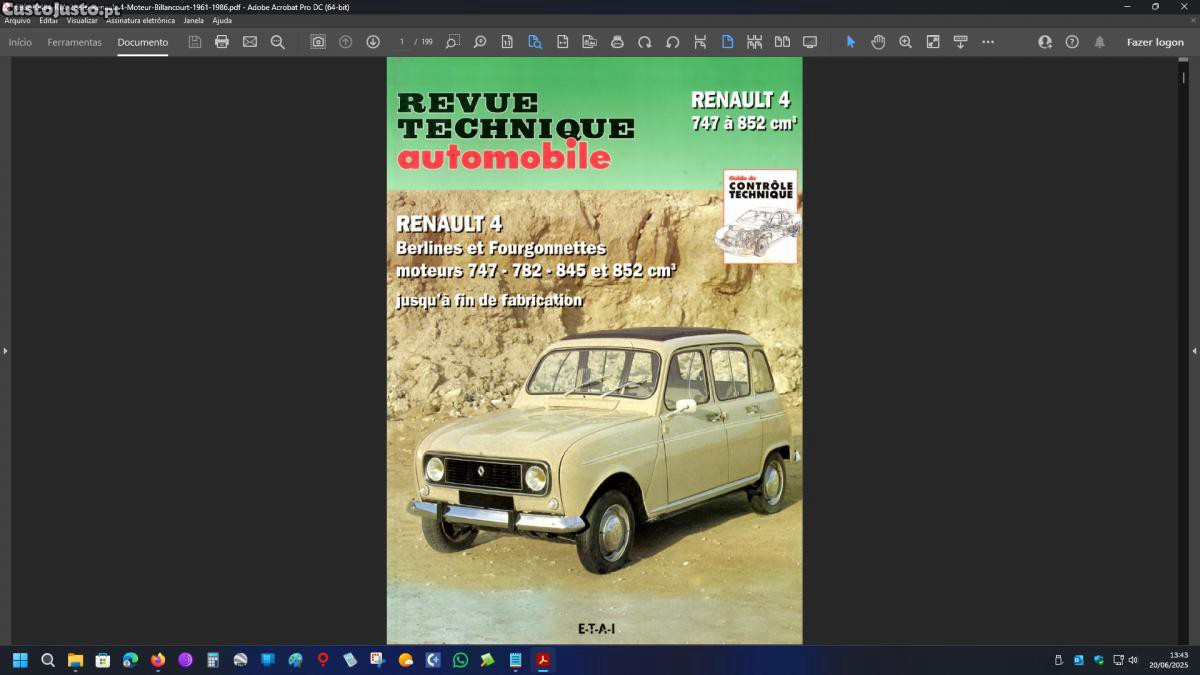The width and height of the screenshot is (1200, 675).
Task: Expand the right tools pane arrow
Action: (1194, 351)
